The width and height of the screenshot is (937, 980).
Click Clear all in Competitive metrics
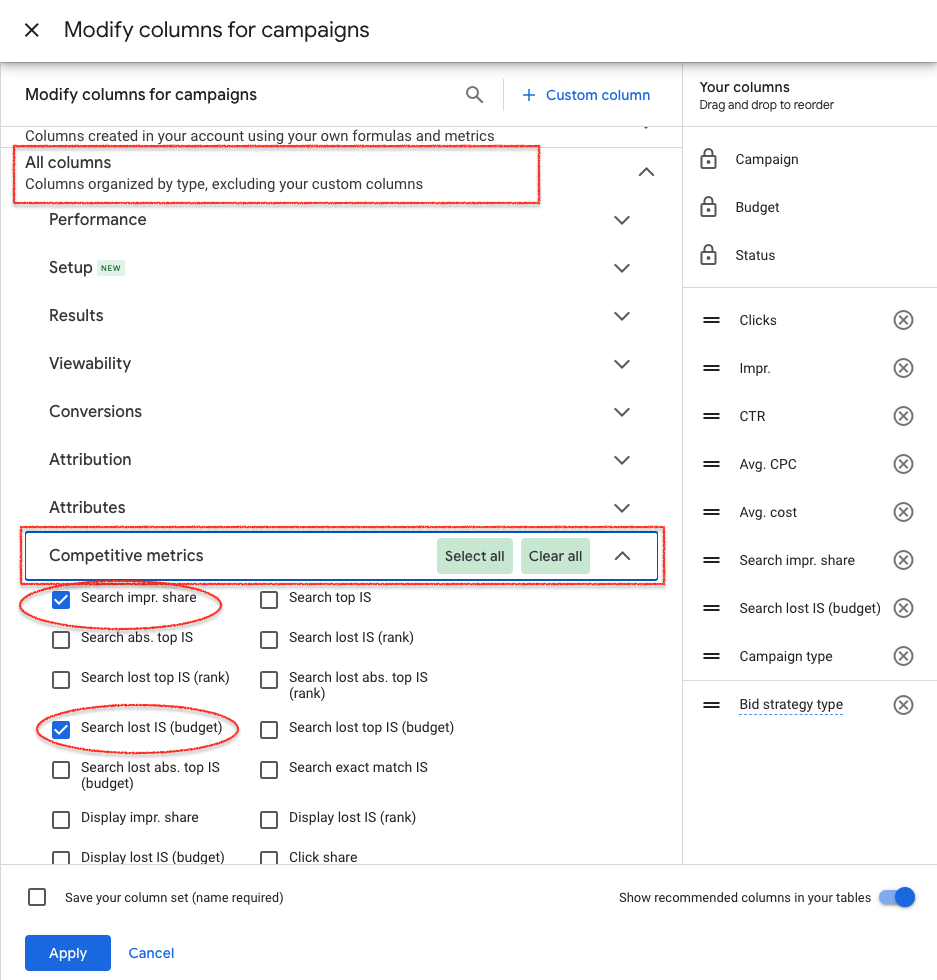(x=555, y=556)
